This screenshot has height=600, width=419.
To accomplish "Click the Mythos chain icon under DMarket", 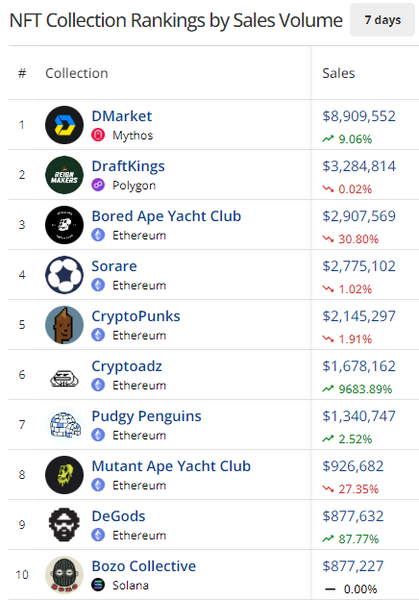I will point(98,135).
